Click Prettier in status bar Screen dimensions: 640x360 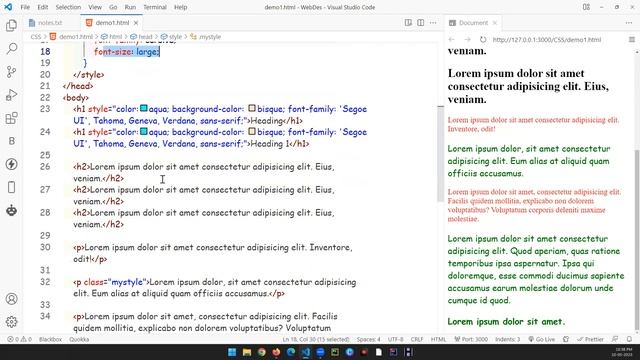590,339
